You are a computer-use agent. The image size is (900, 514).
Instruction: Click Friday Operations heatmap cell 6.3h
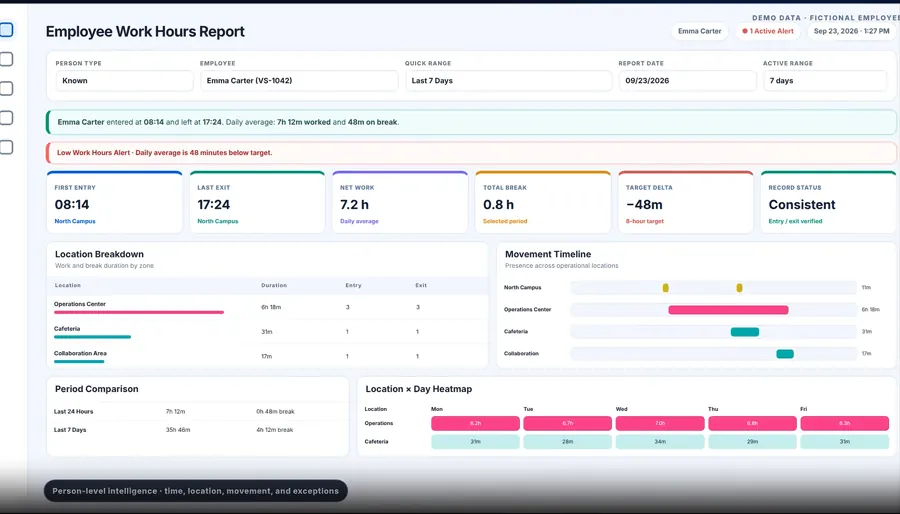coord(844,423)
